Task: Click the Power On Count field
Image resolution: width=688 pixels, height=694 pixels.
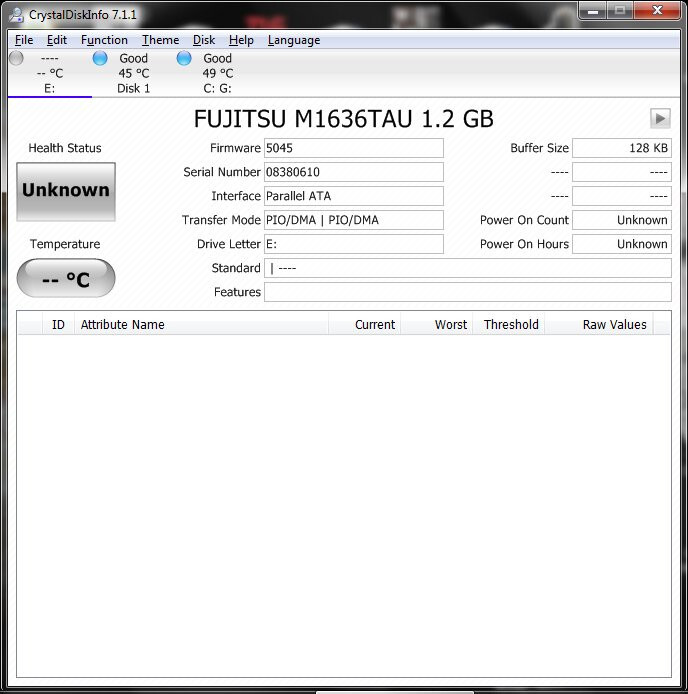Action: tap(622, 220)
